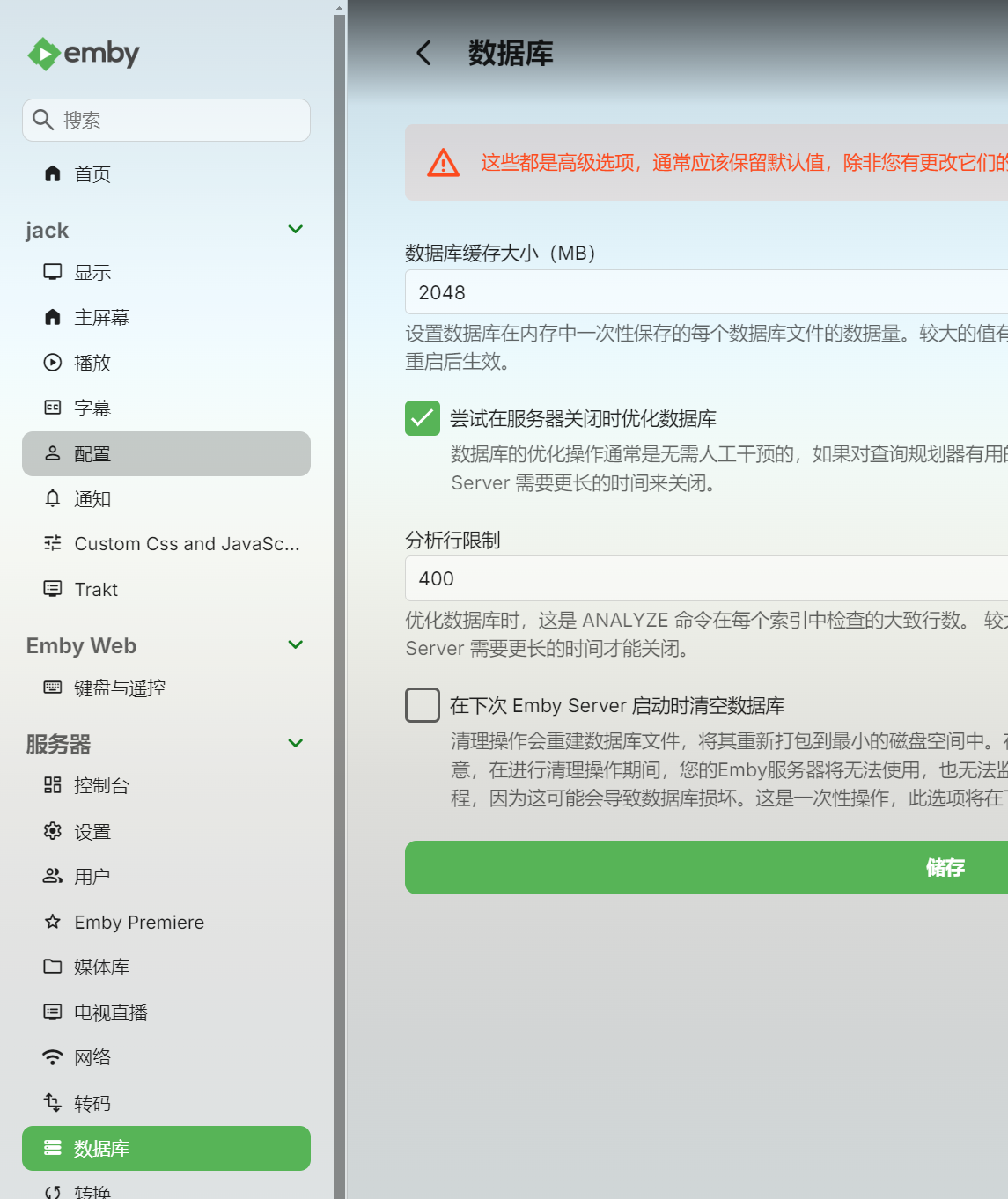Select 播放 in the sidebar
The image size is (1008, 1199).
click(166, 363)
